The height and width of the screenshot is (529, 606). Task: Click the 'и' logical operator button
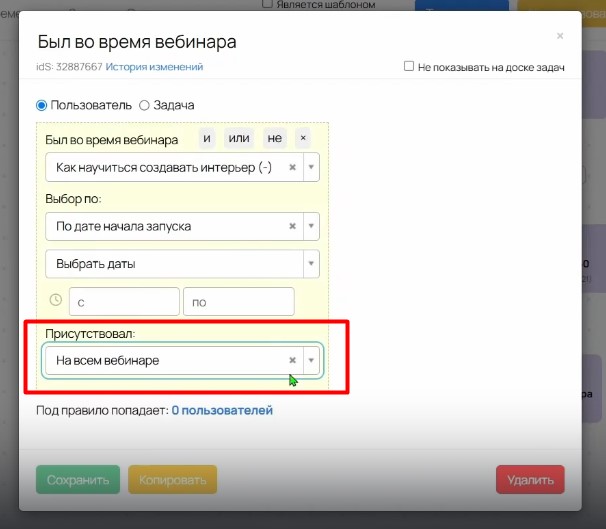pos(207,139)
